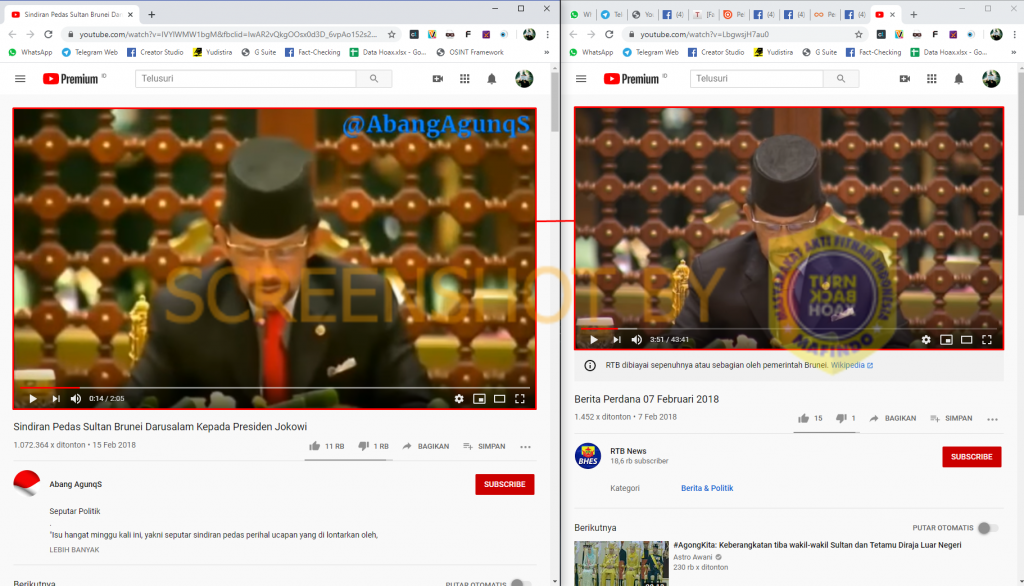Open the Berita & Politik category link
The image size is (1024, 586).
[707, 488]
